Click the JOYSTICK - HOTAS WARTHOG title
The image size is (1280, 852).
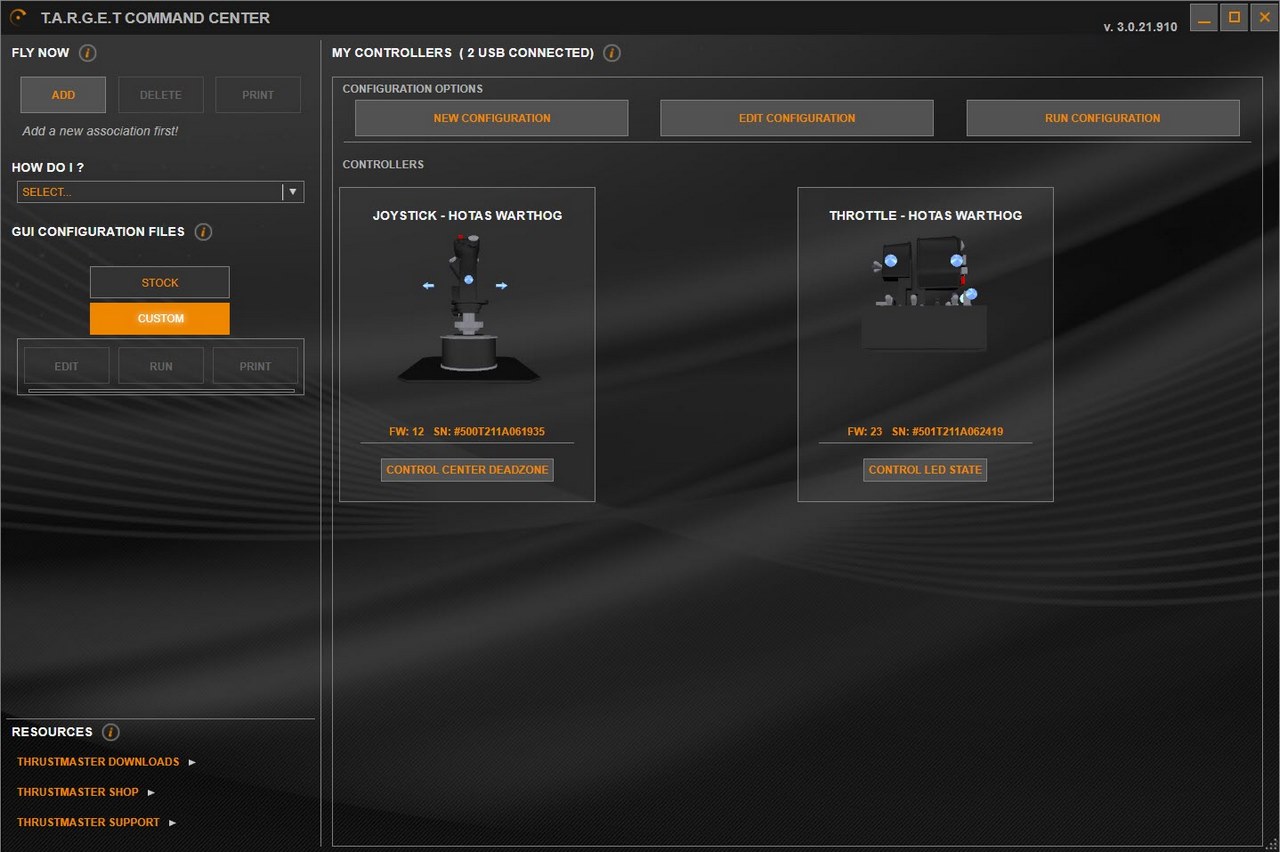click(467, 215)
